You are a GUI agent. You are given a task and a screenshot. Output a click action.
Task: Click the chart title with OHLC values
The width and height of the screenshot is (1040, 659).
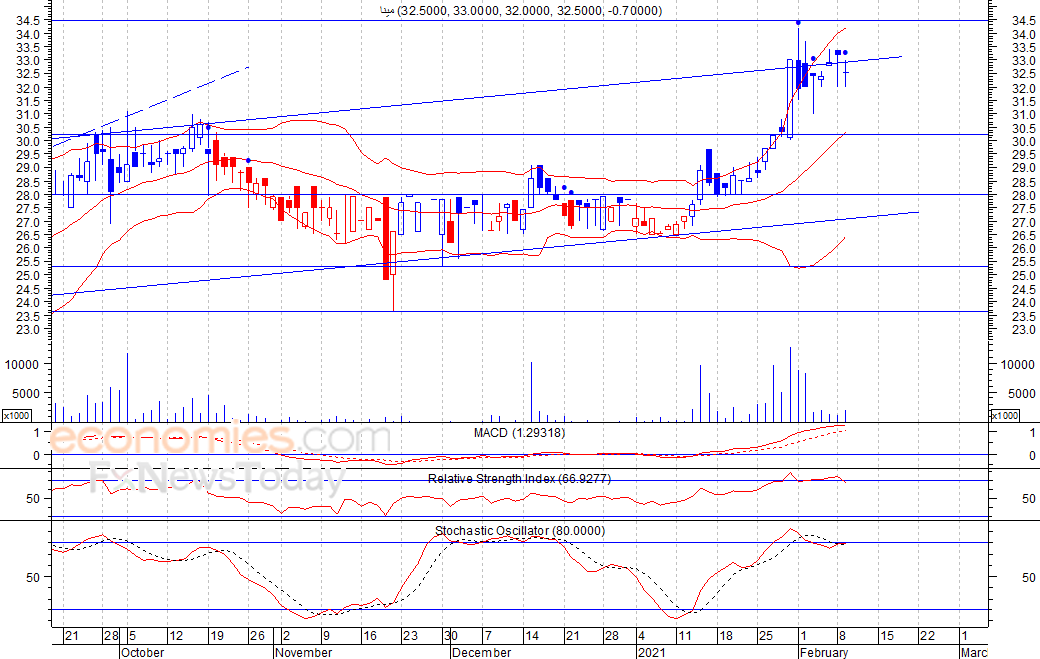519,11
